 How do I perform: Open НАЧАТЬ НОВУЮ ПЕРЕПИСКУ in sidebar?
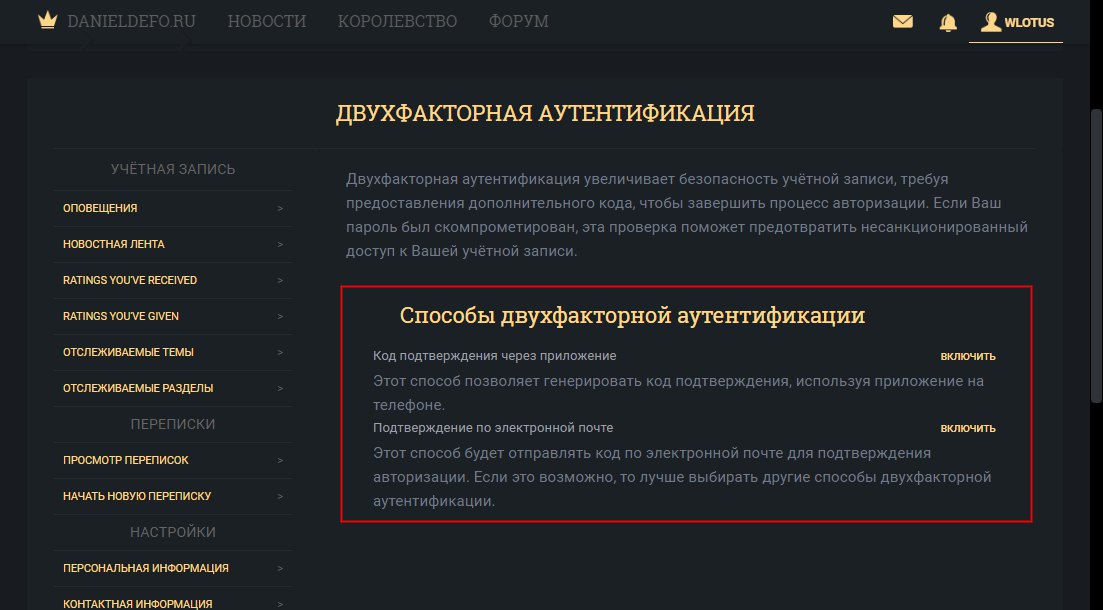tap(173, 496)
